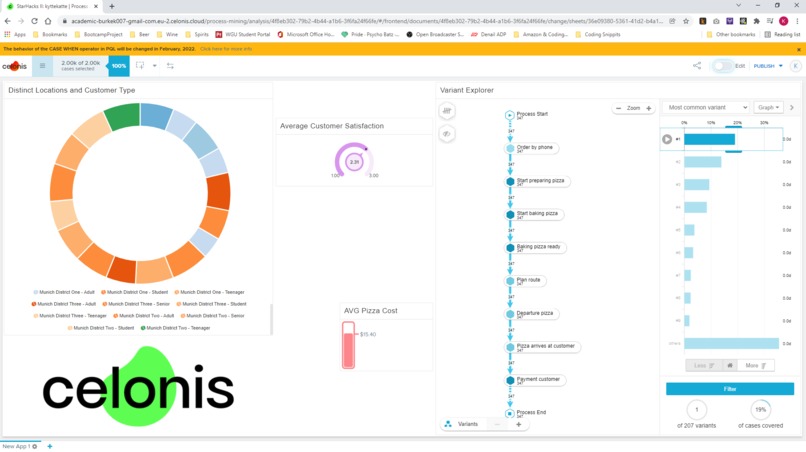
Task: Open dropdown arrow next to selection tool
Action: pos(154,66)
